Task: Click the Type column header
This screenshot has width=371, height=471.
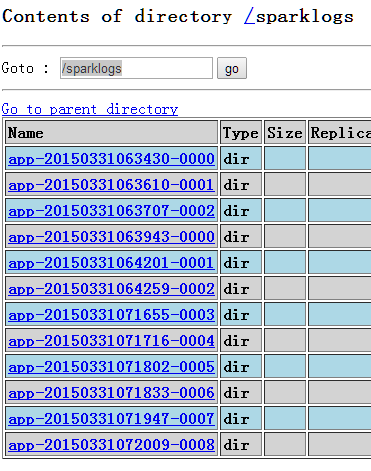Action: click(x=241, y=132)
